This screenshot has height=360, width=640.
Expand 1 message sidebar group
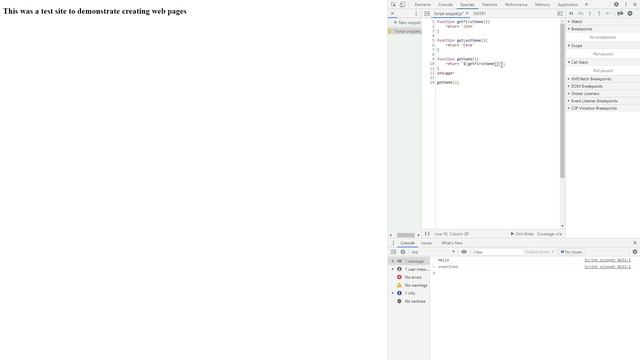click(409, 261)
